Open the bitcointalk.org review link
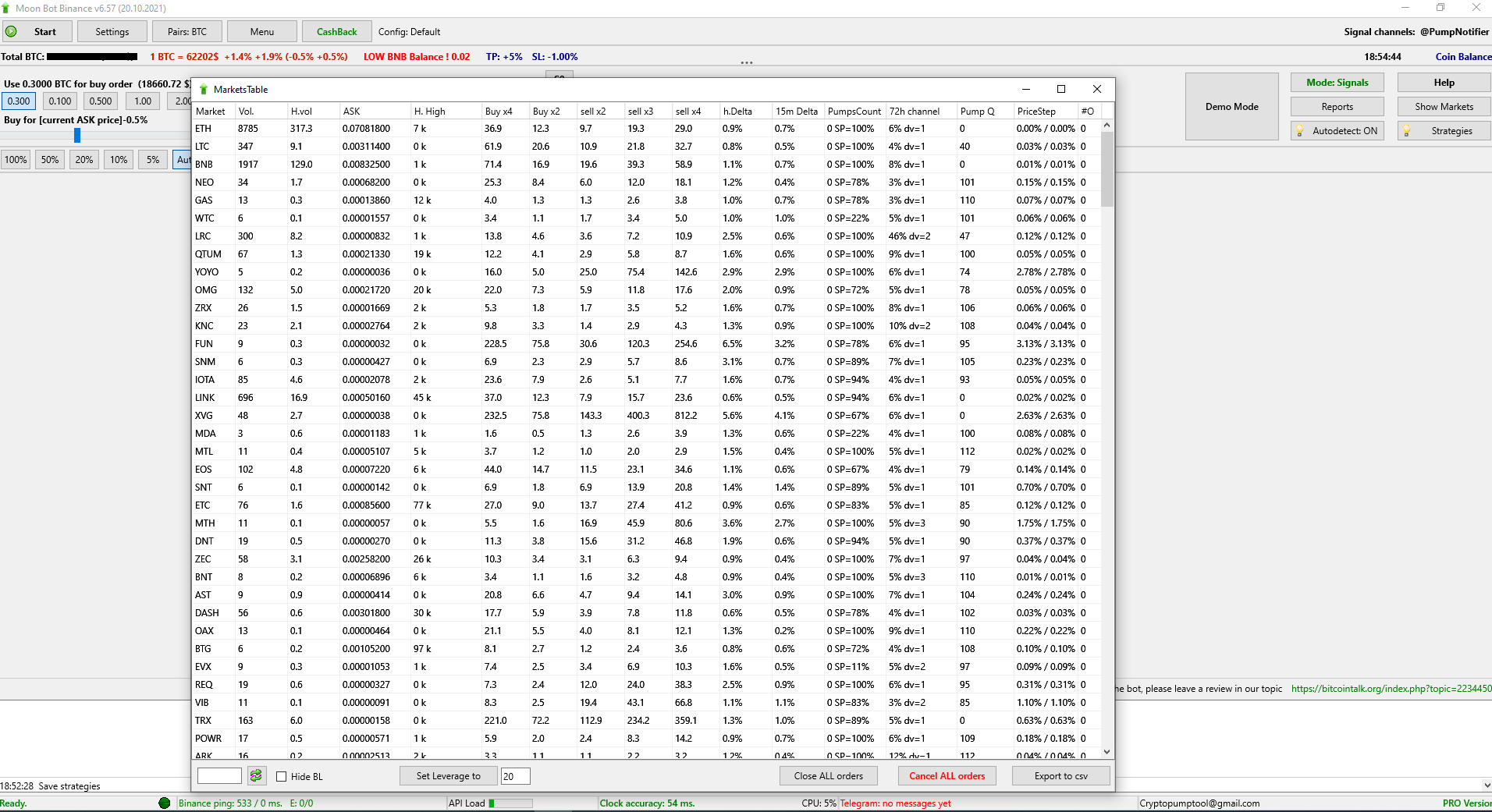The height and width of the screenshot is (812, 1492). (x=1391, y=689)
